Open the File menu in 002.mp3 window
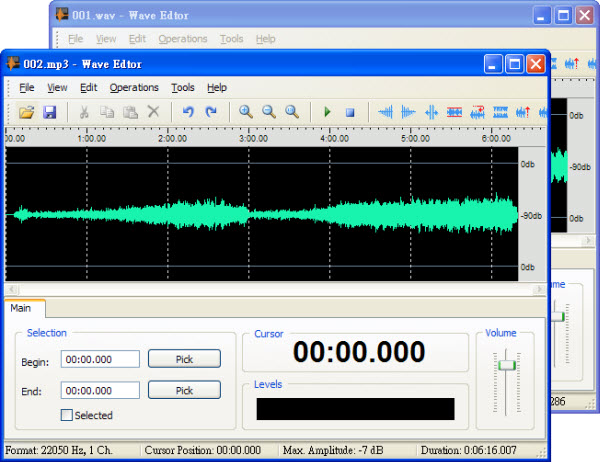The height and width of the screenshot is (462, 600). 27,88
